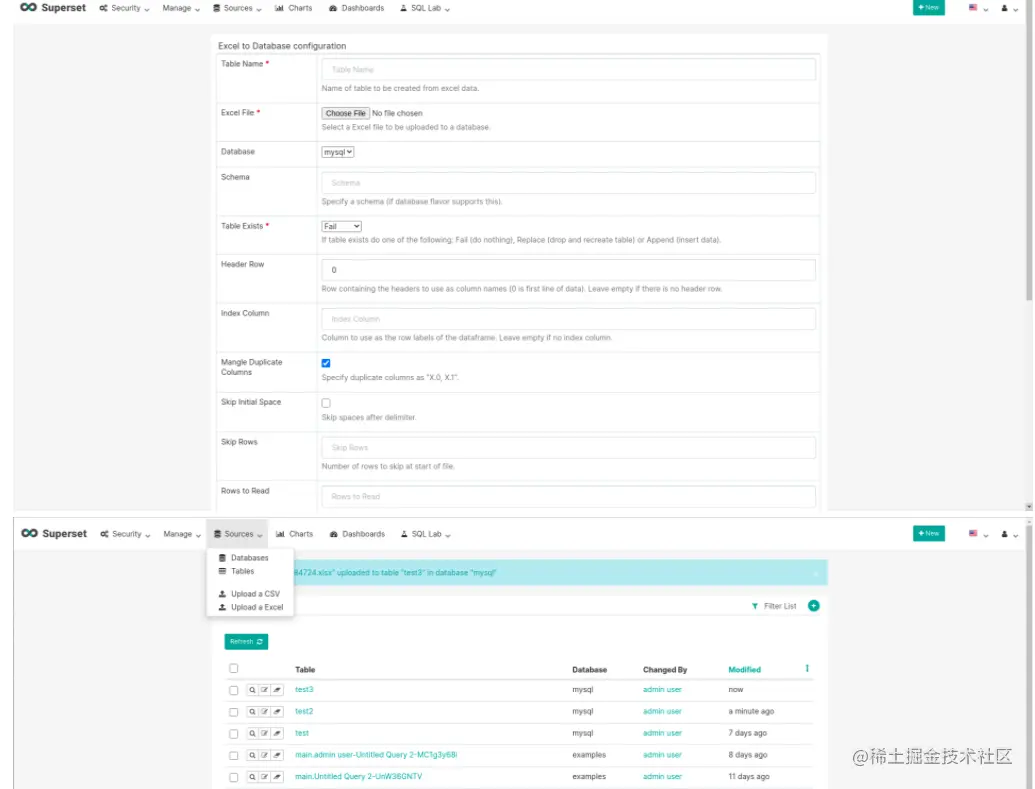The height and width of the screenshot is (789, 1035).
Task: Click the New button above the tables list
Action: (x=929, y=533)
